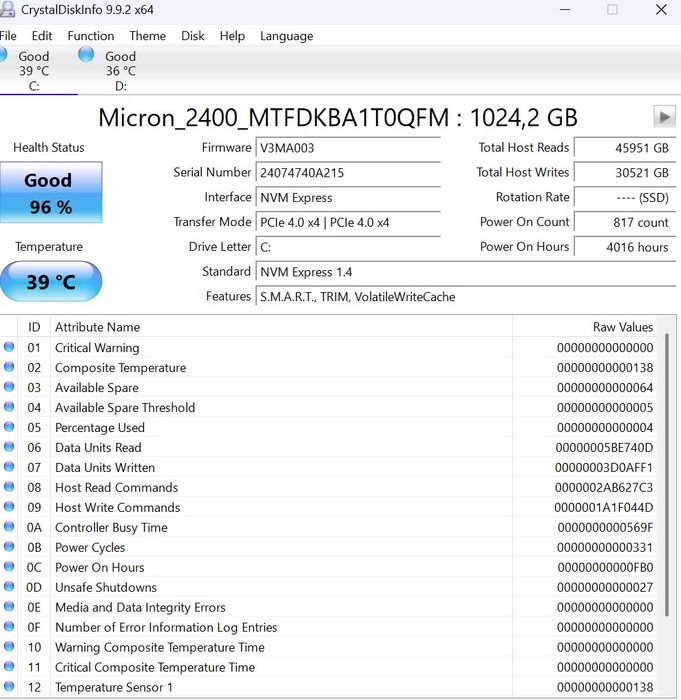Open the Disk menu
The image size is (681, 700).
point(192,36)
